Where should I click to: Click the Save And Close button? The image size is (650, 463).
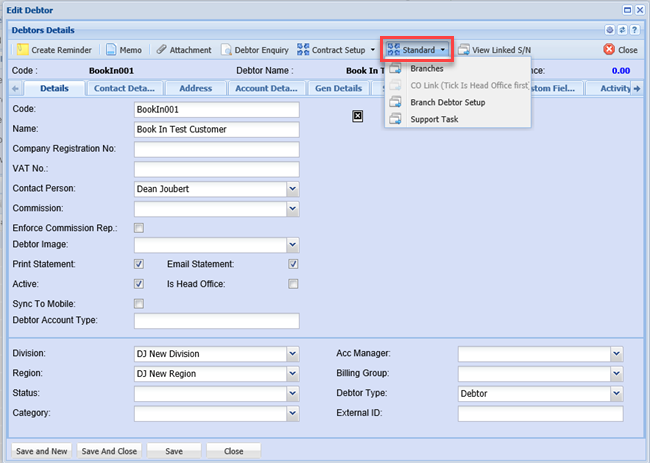coord(108,451)
